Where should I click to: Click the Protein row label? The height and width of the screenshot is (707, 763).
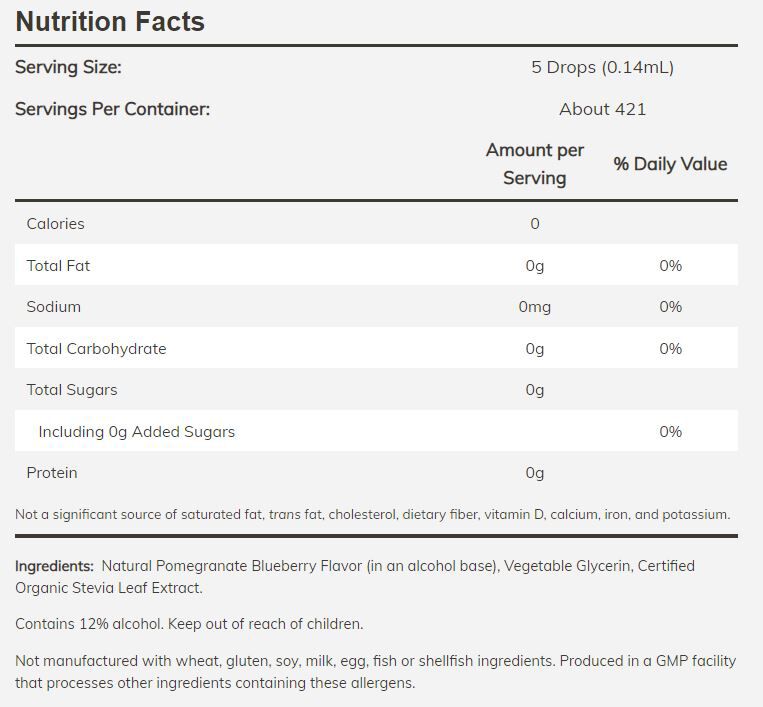[x=51, y=473]
